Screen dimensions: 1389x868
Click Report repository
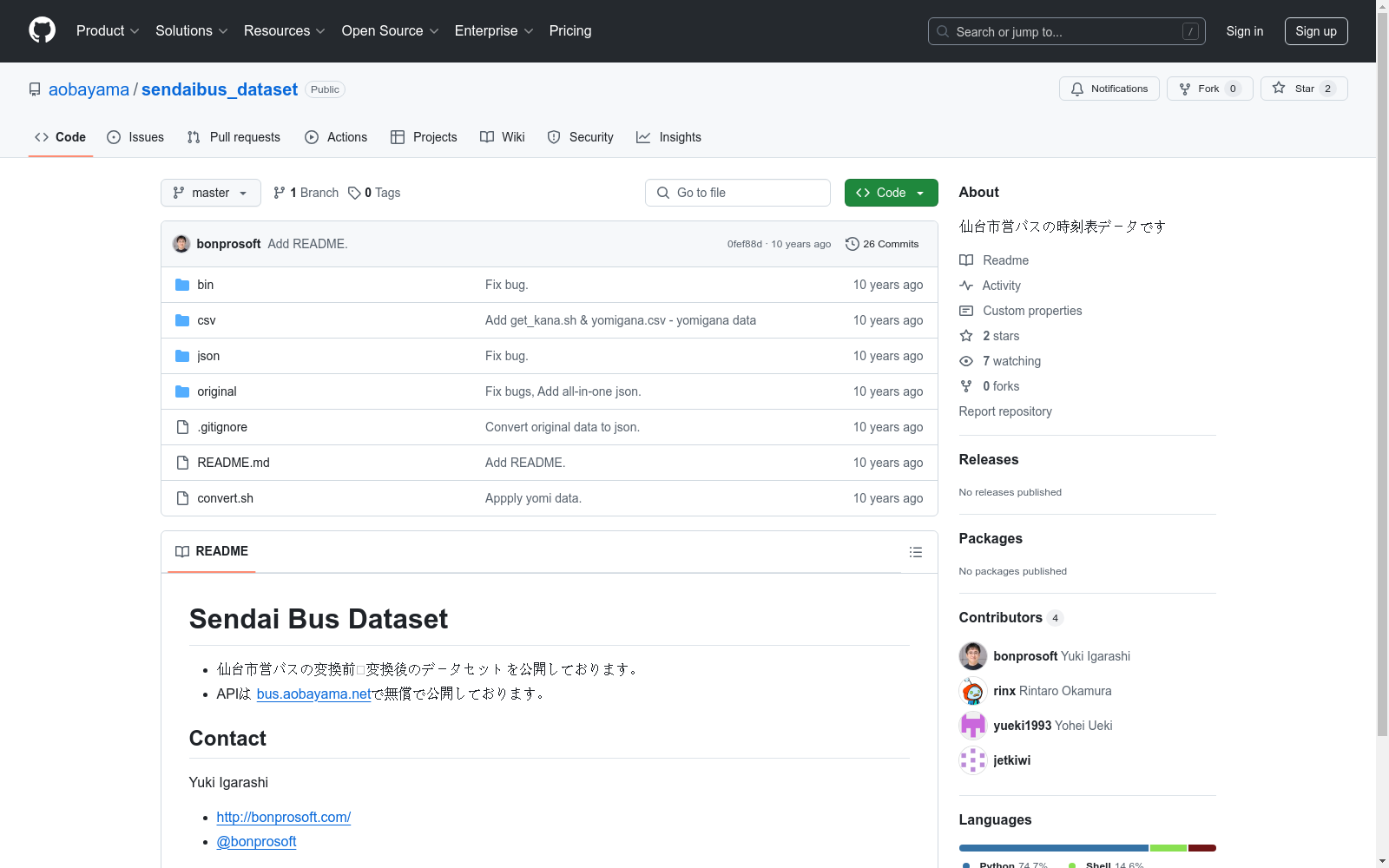[x=1005, y=411]
